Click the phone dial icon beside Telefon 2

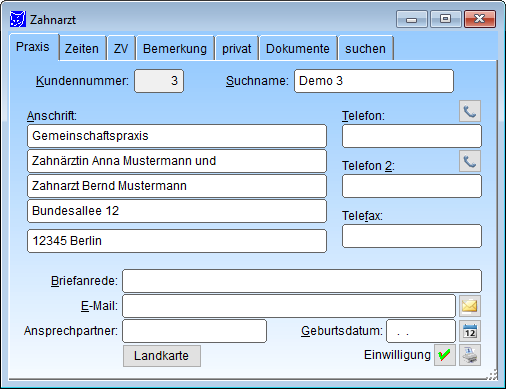pyautogui.click(x=470, y=161)
